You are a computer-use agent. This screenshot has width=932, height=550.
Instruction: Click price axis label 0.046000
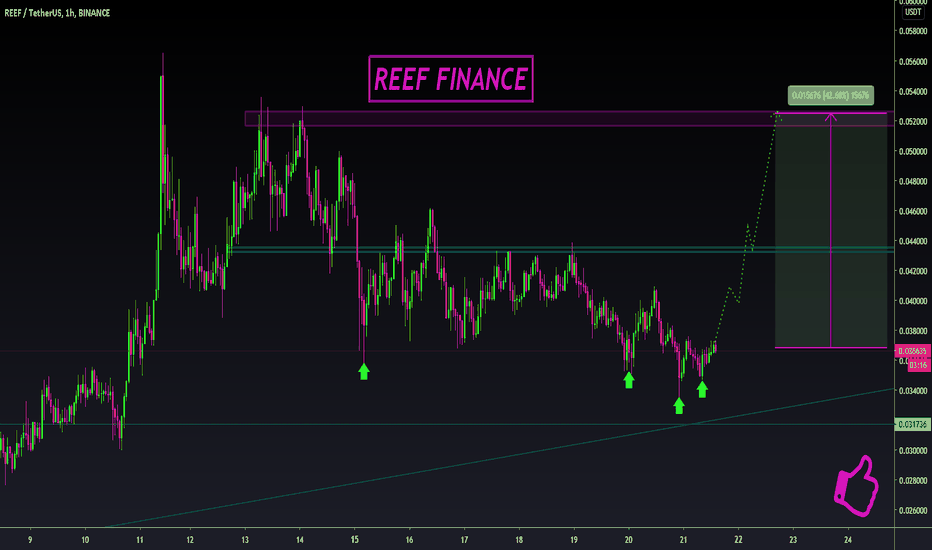coord(913,211)
